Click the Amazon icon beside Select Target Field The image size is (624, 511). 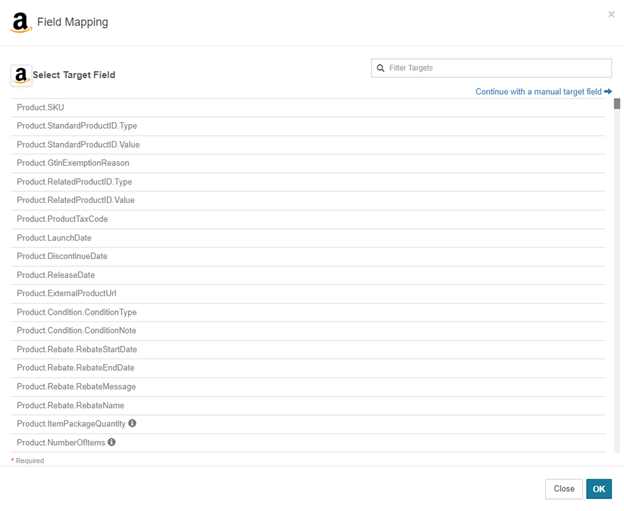[21, 75]
